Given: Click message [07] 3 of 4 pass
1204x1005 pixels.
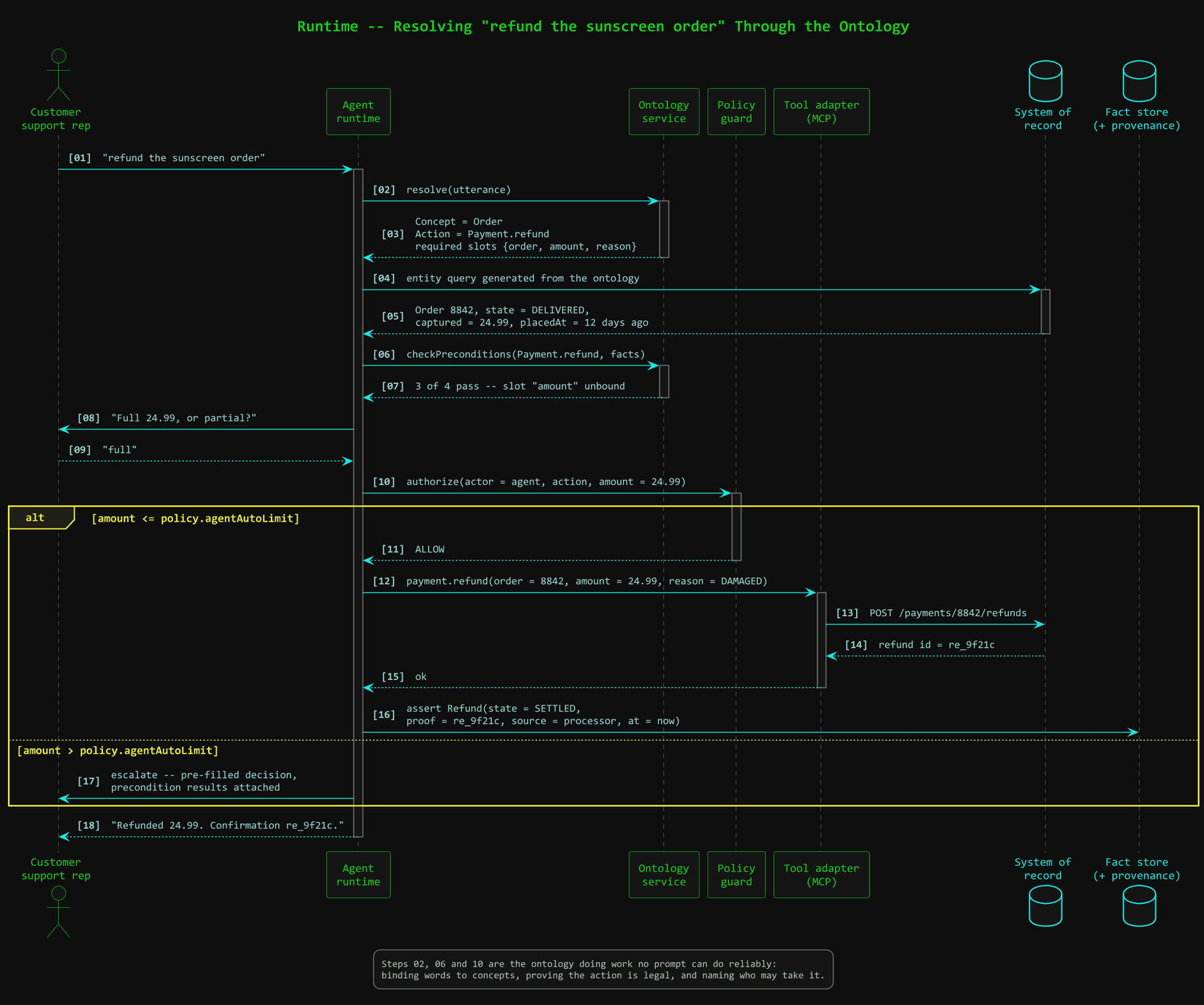Looking at the screenshot, I should 503,386.
